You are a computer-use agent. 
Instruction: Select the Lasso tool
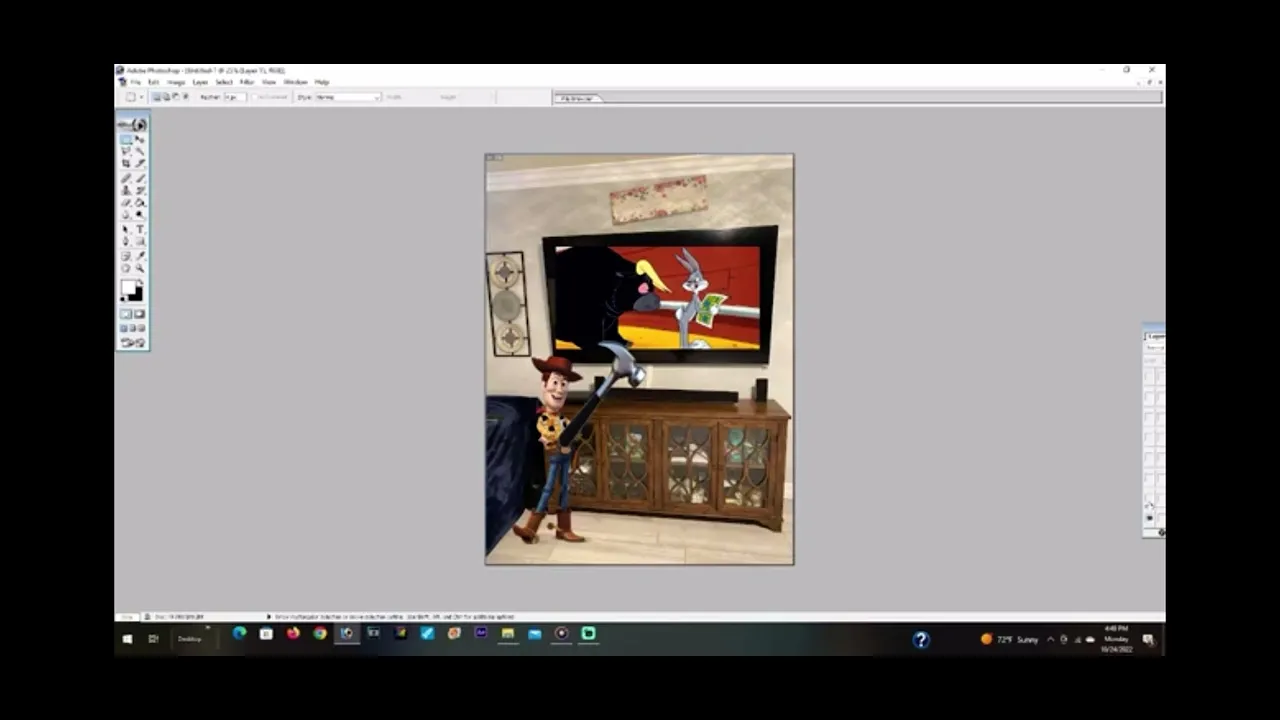(x=127, y=152)
